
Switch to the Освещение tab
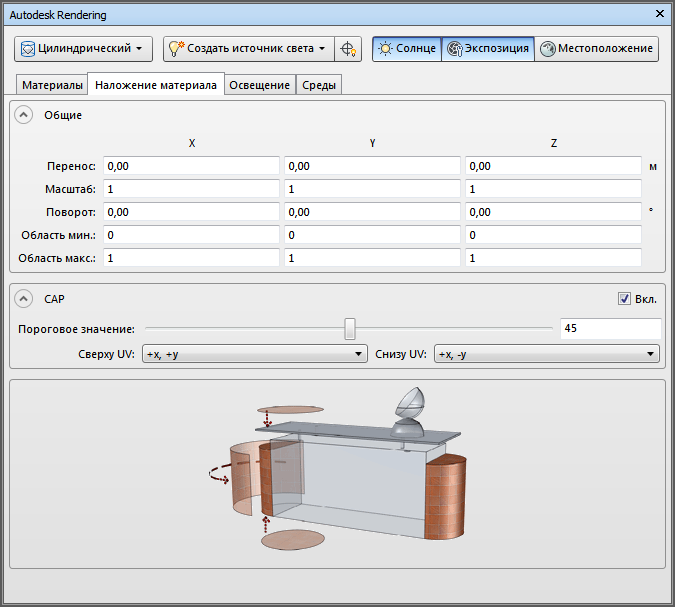click(259, 85)
